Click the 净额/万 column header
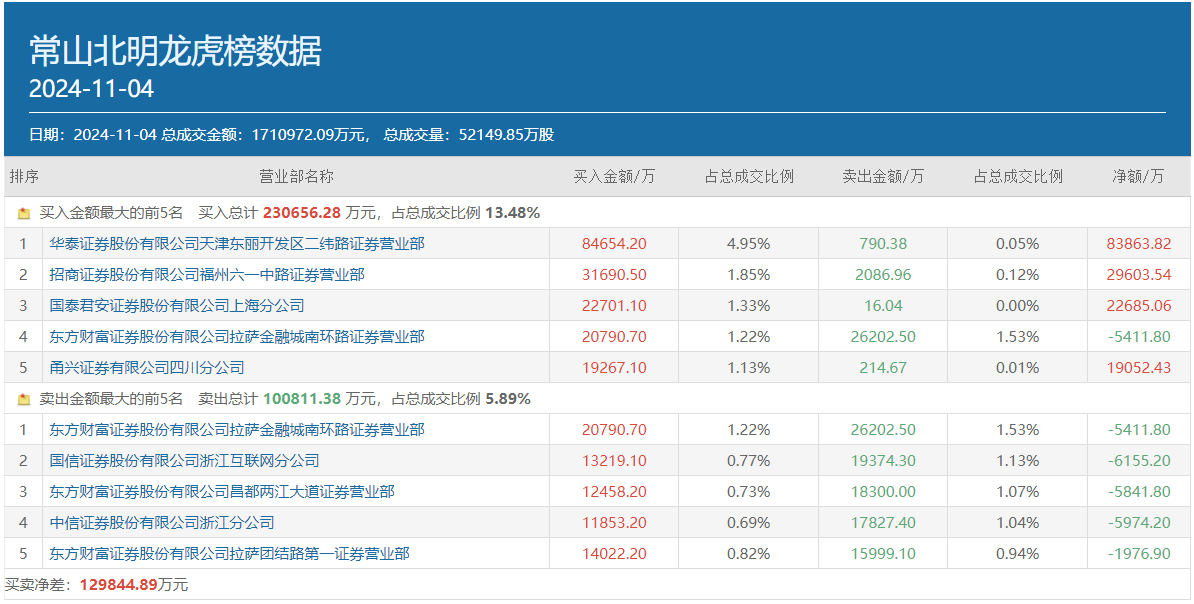The height and width of the screenshot is (604, 1194). [1139, 177]
